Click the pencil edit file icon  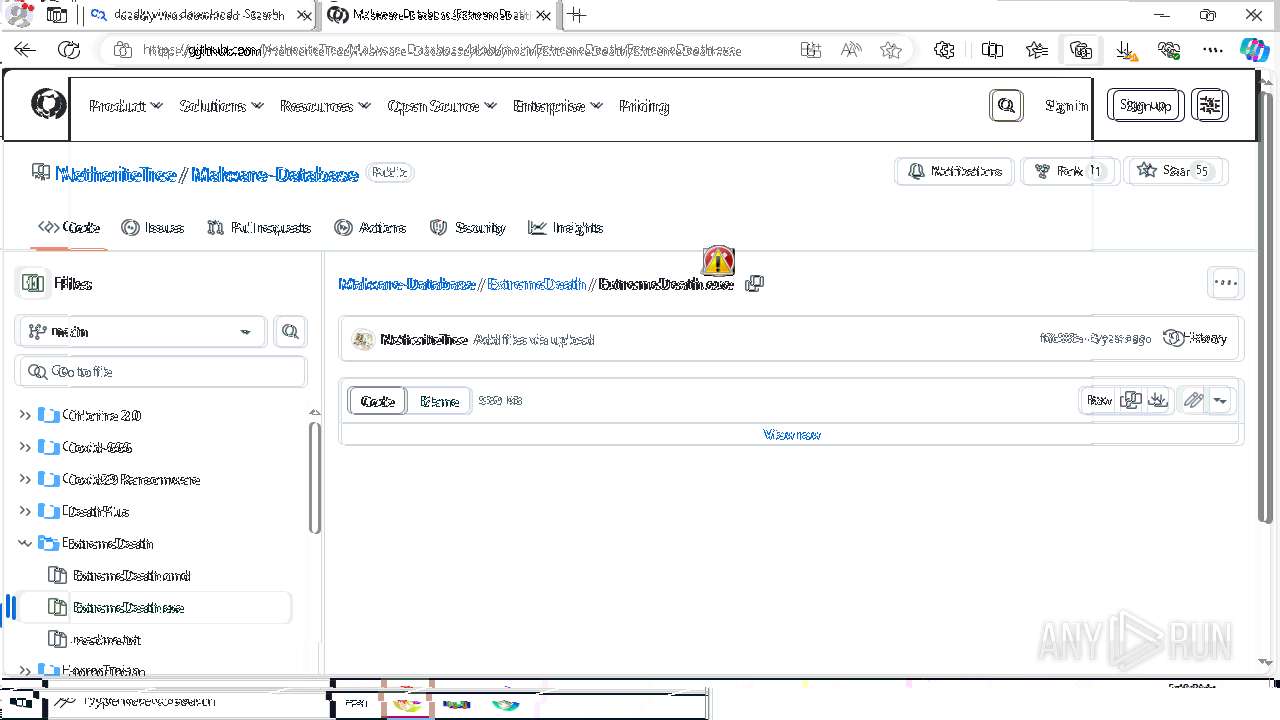1193,400
